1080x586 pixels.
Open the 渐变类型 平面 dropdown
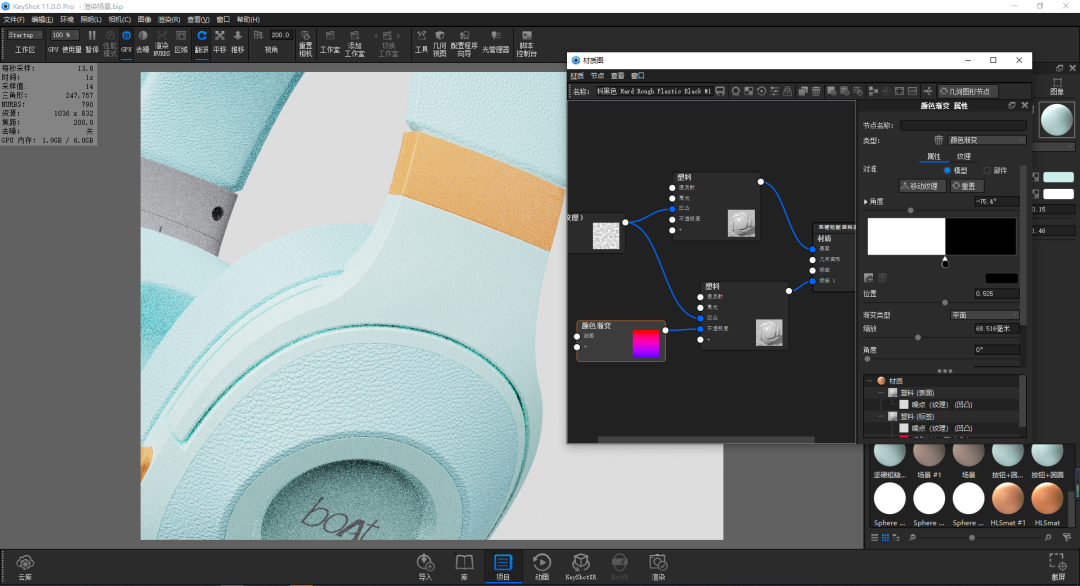coord(985,315)
